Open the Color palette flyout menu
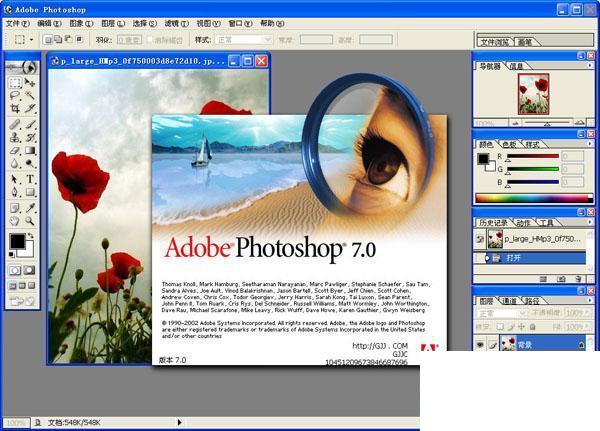This screenshot has width=600, height=431. (x=590, y=144)
